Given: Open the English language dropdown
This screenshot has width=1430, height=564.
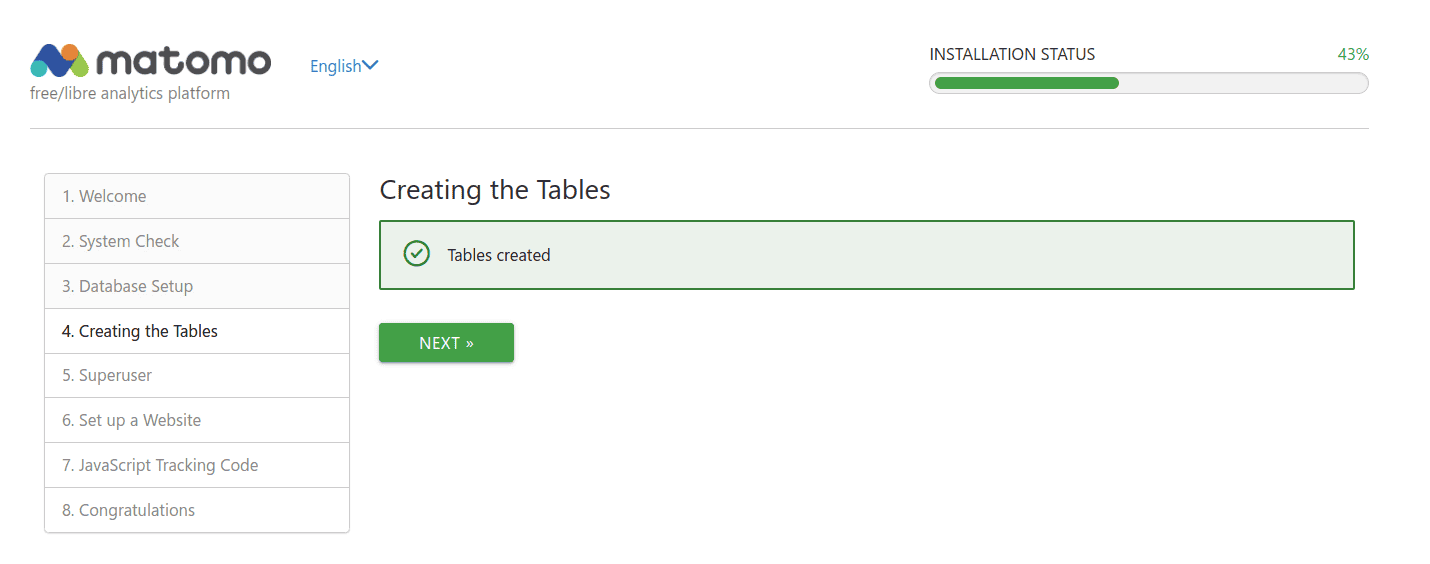Looking at the screenshot, I should 344,66.
